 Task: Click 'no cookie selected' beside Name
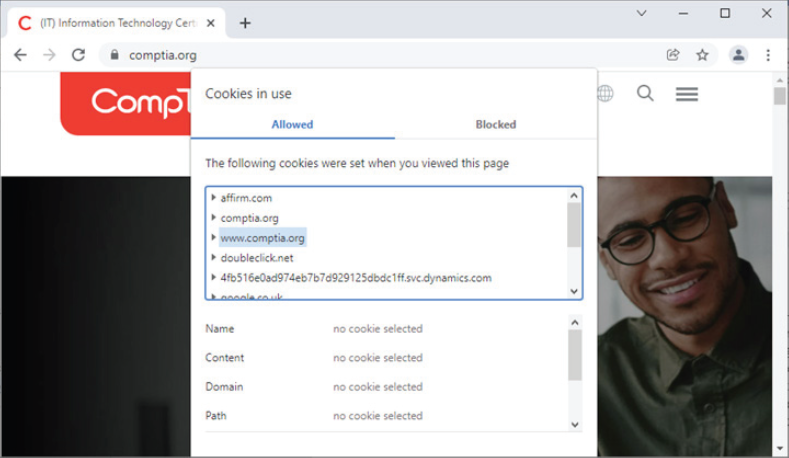click(377, 329)
